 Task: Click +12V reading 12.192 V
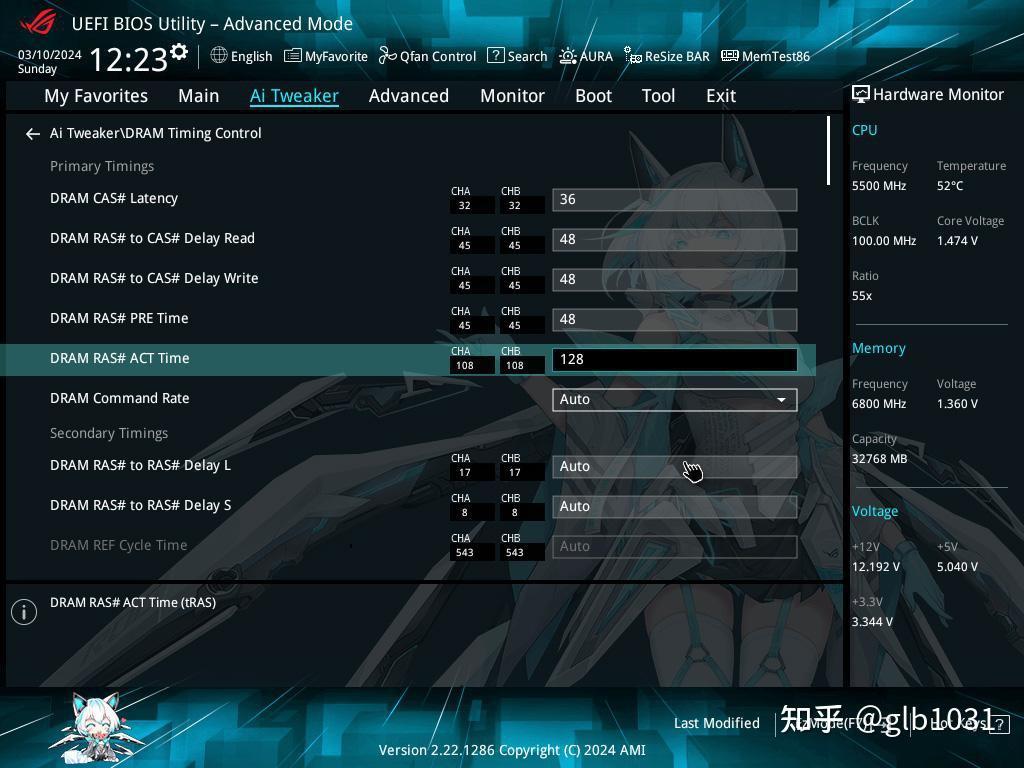(876, 567)
